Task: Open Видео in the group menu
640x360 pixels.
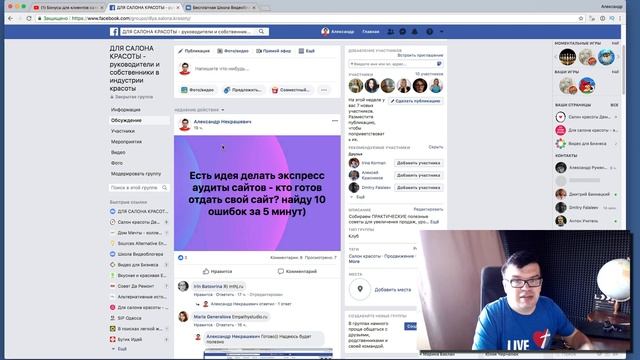Action: click(x=118, y=152)
